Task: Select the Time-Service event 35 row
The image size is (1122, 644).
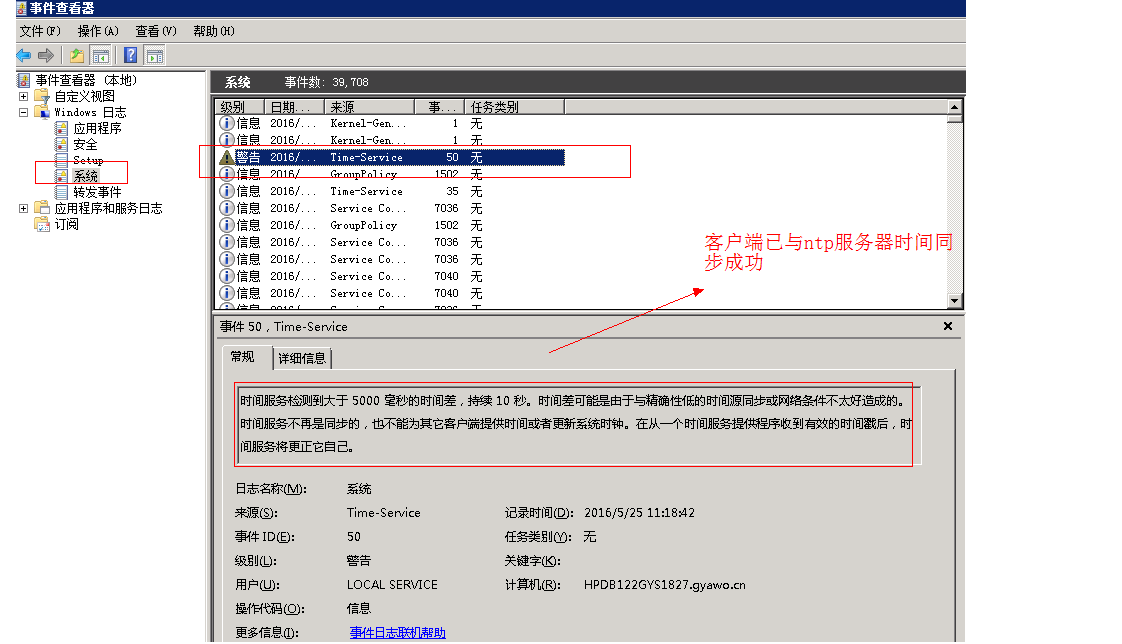Action: pyautogui.click(x=391, y=191)
